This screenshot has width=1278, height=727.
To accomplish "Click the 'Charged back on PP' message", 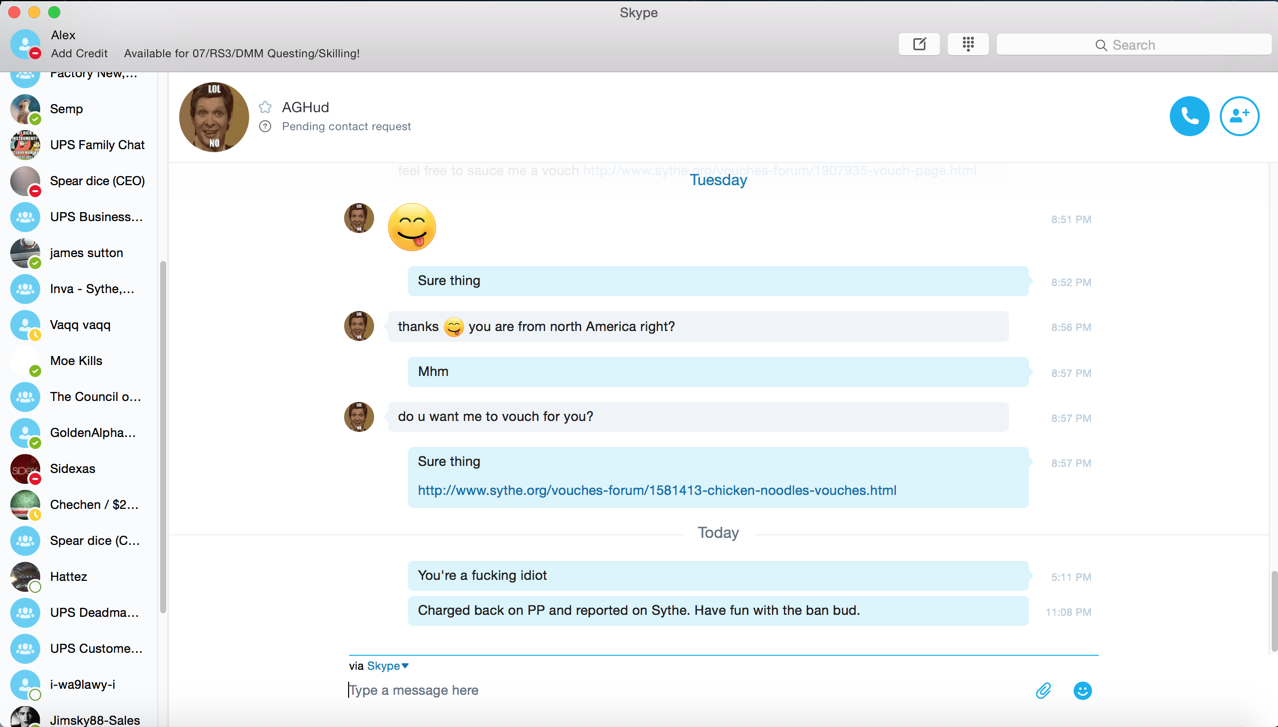I will pyautogui.click(x=718, y=611).
